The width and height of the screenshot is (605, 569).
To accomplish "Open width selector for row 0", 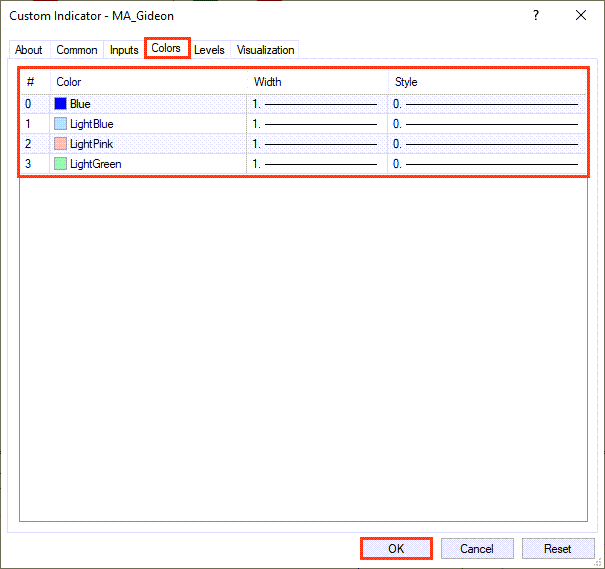I will (x=317, y=104).
